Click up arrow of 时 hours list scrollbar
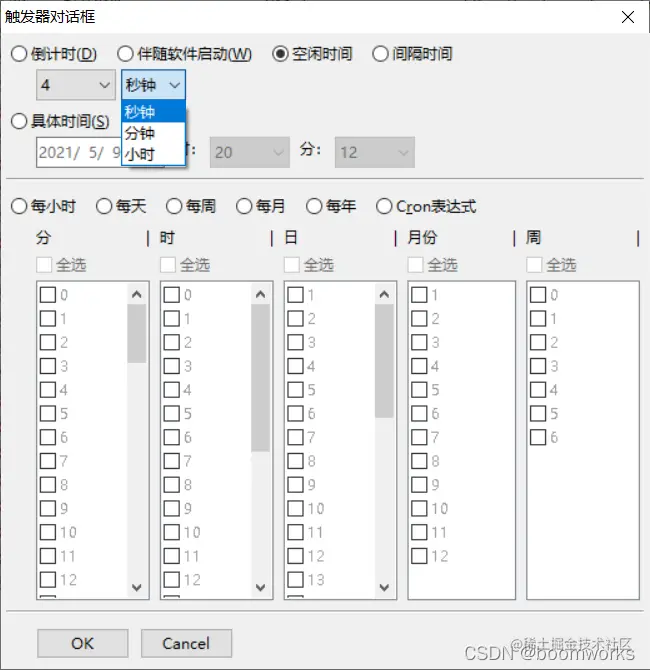Screen dimensions: 650x670 click(x=261, y=294)
